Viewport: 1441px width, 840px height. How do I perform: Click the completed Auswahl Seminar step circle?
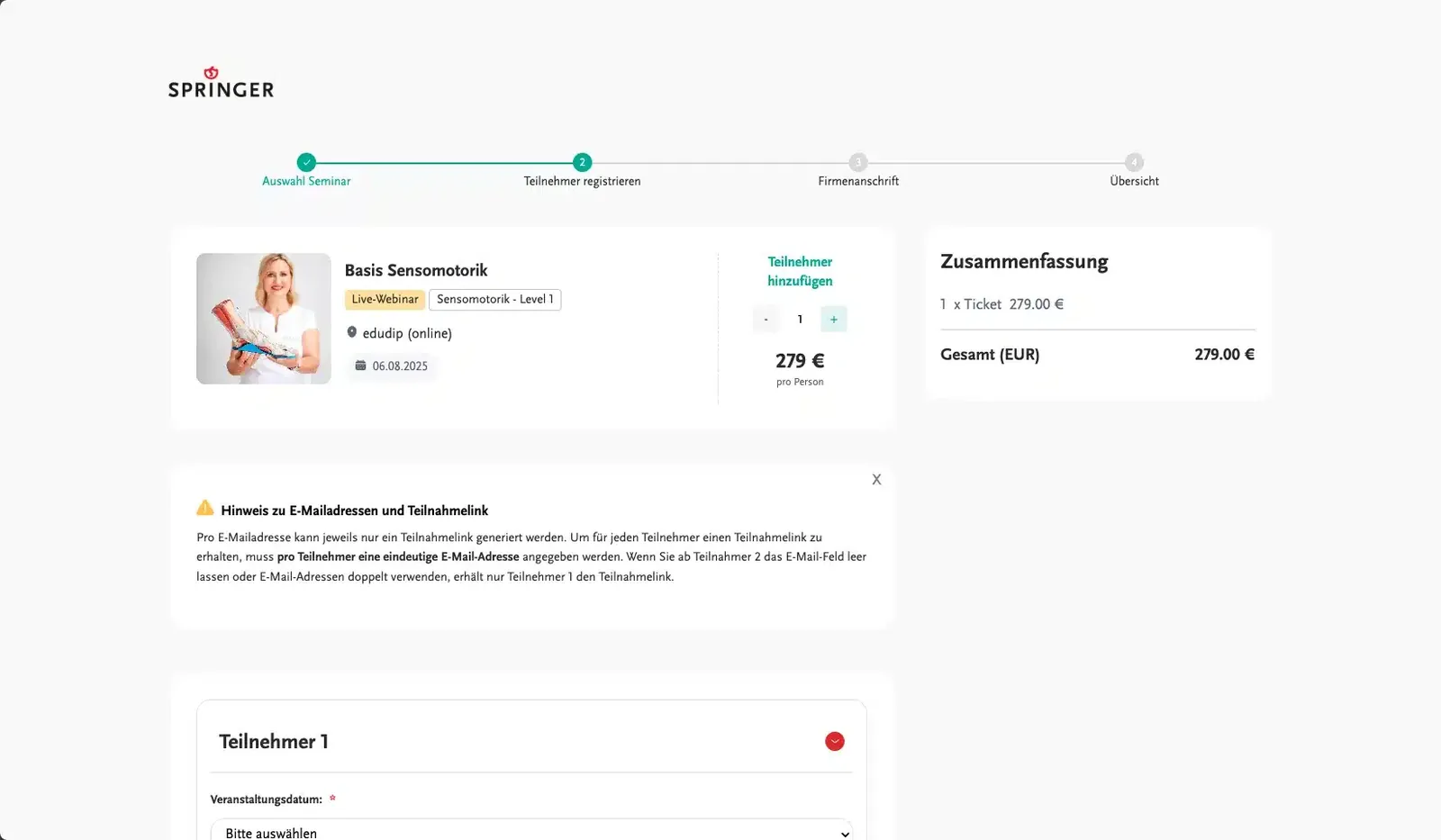[x=306, y=162]
